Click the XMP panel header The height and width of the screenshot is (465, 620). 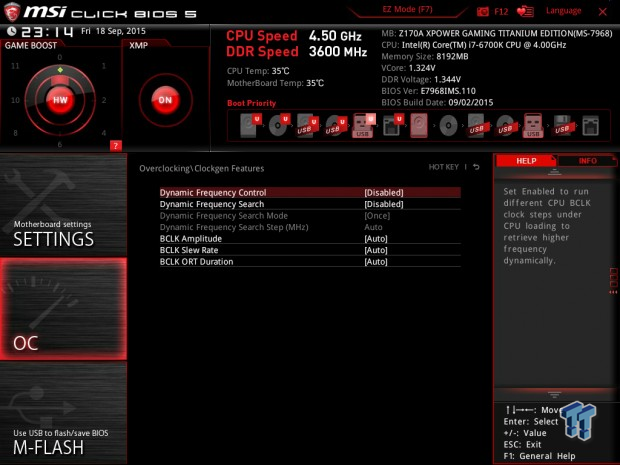coord(138,45)
